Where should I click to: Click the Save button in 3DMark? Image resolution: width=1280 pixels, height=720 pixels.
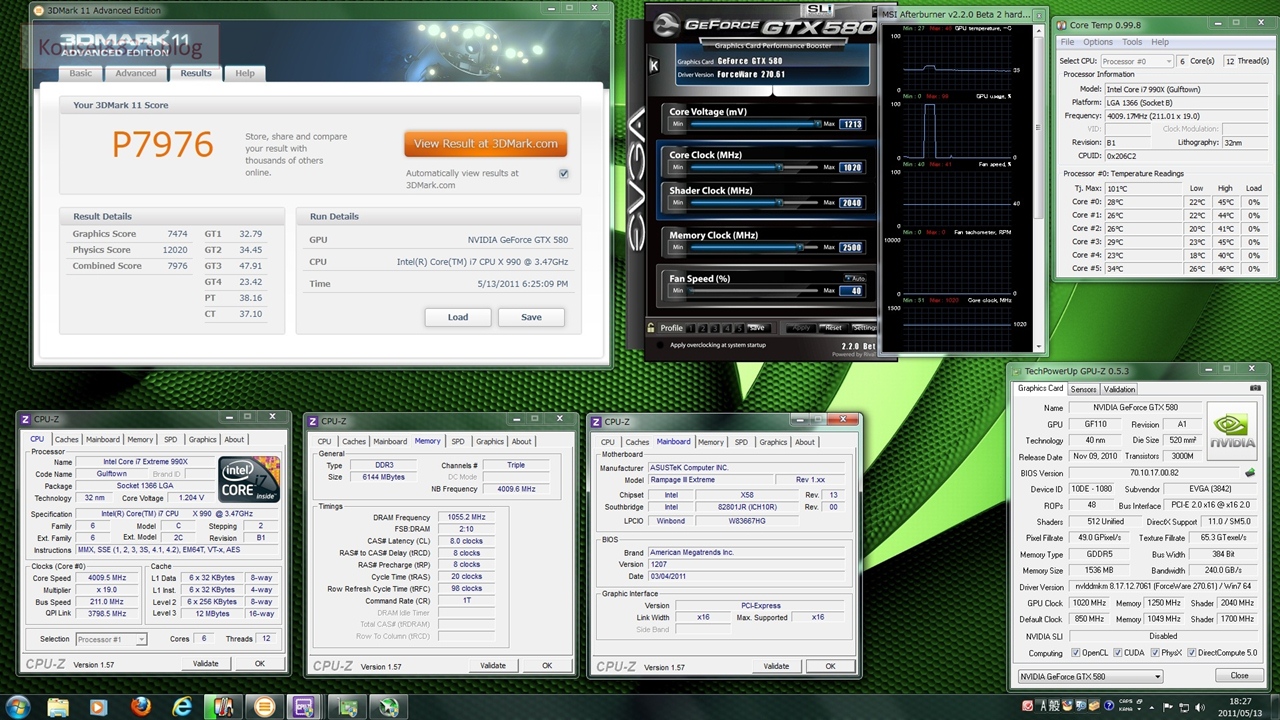531,317
